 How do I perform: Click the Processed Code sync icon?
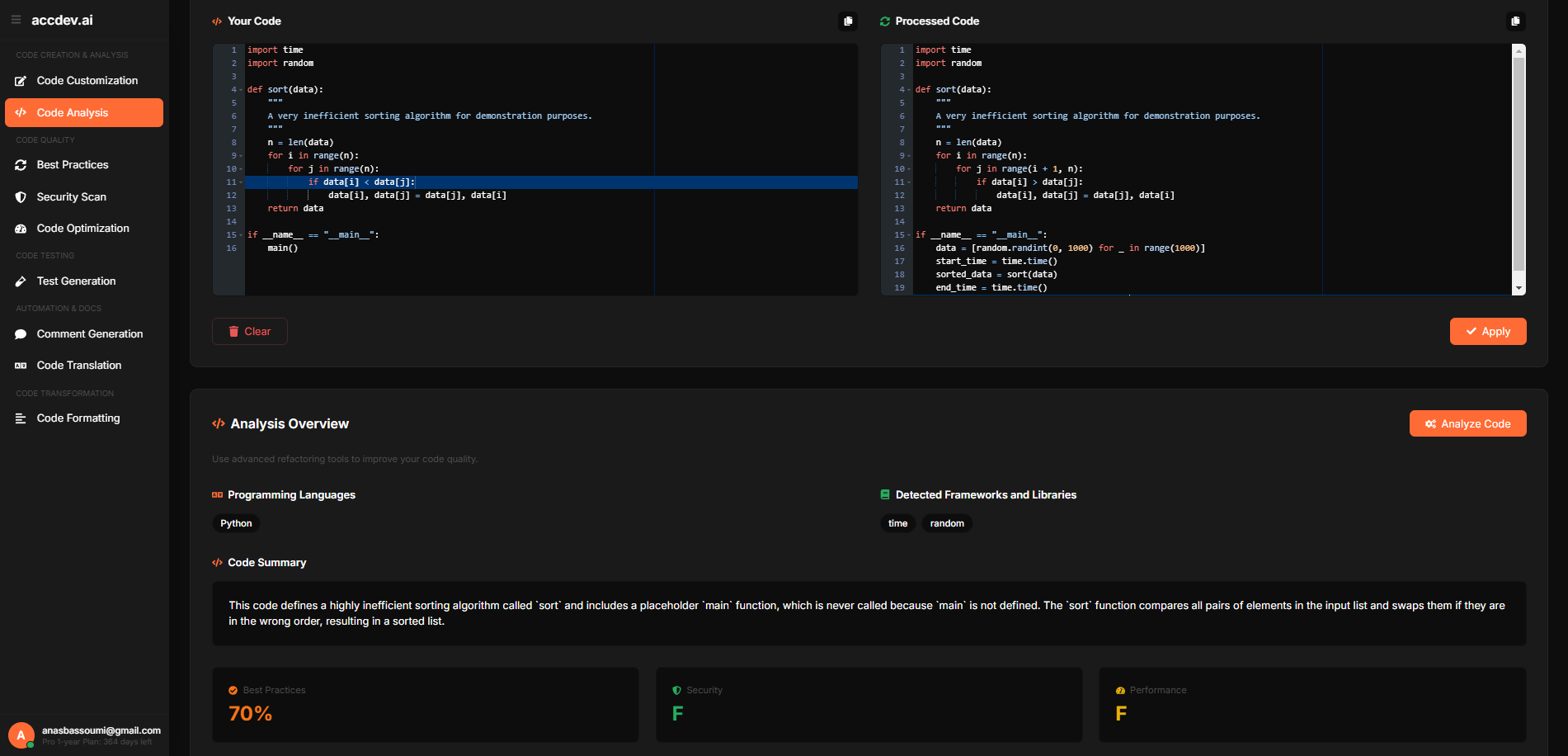tap(885, 21)
